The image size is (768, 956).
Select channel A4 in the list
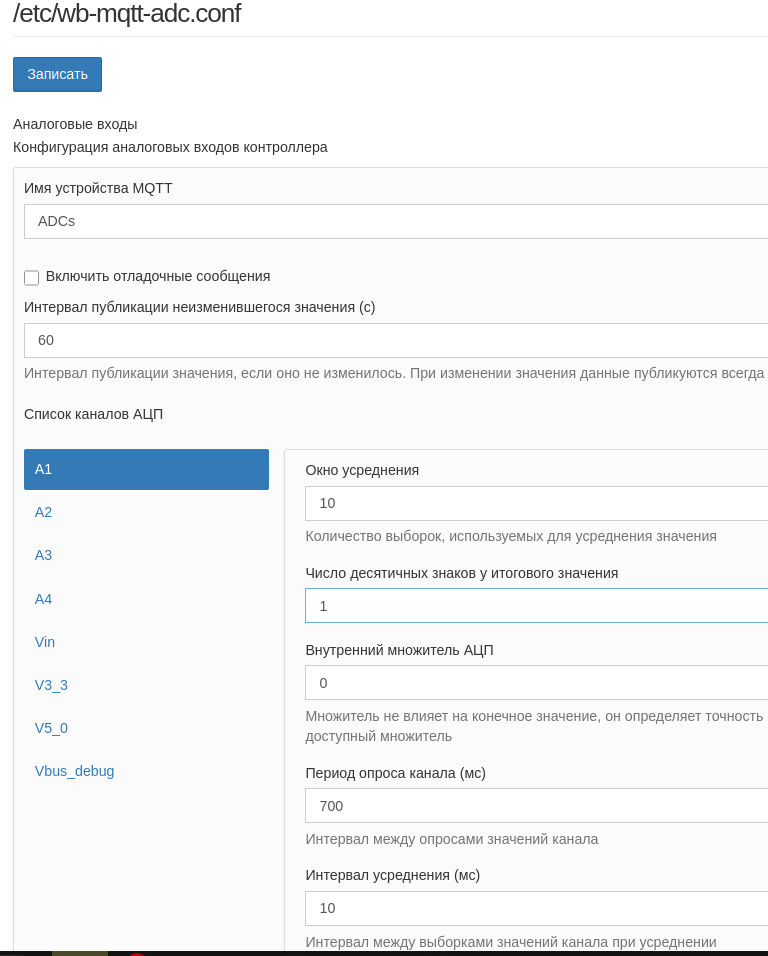(44, 599)
